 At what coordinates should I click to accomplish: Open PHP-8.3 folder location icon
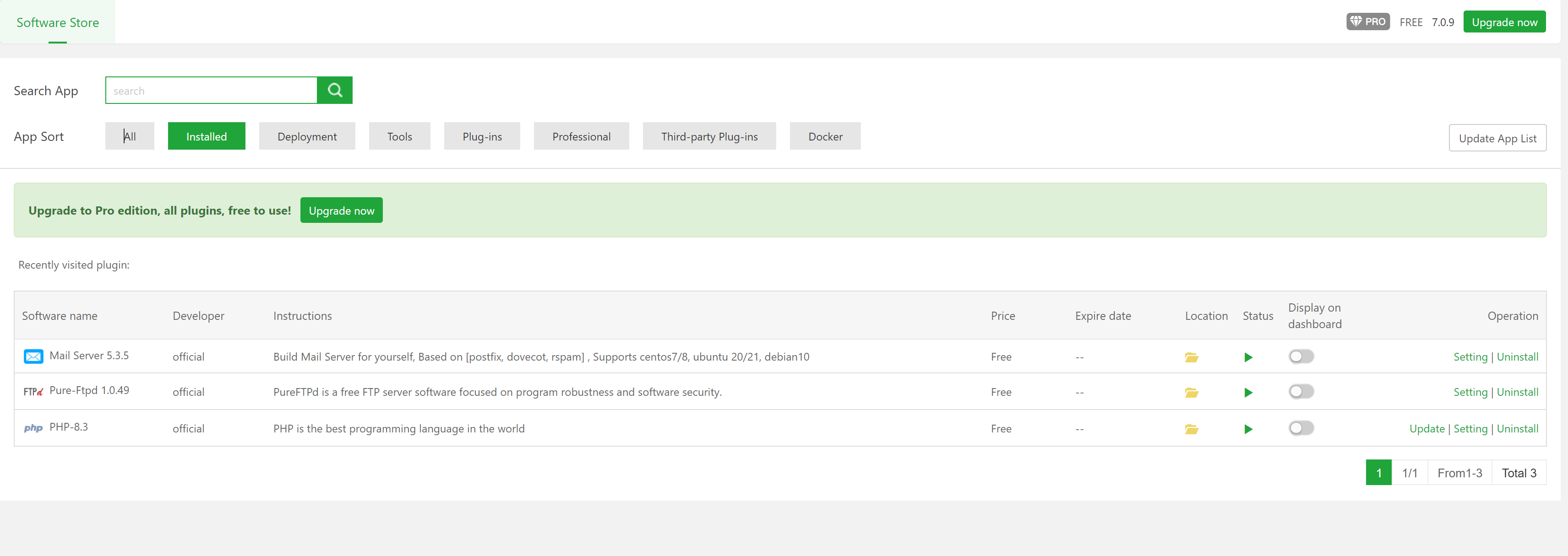tap(1191, 429)
